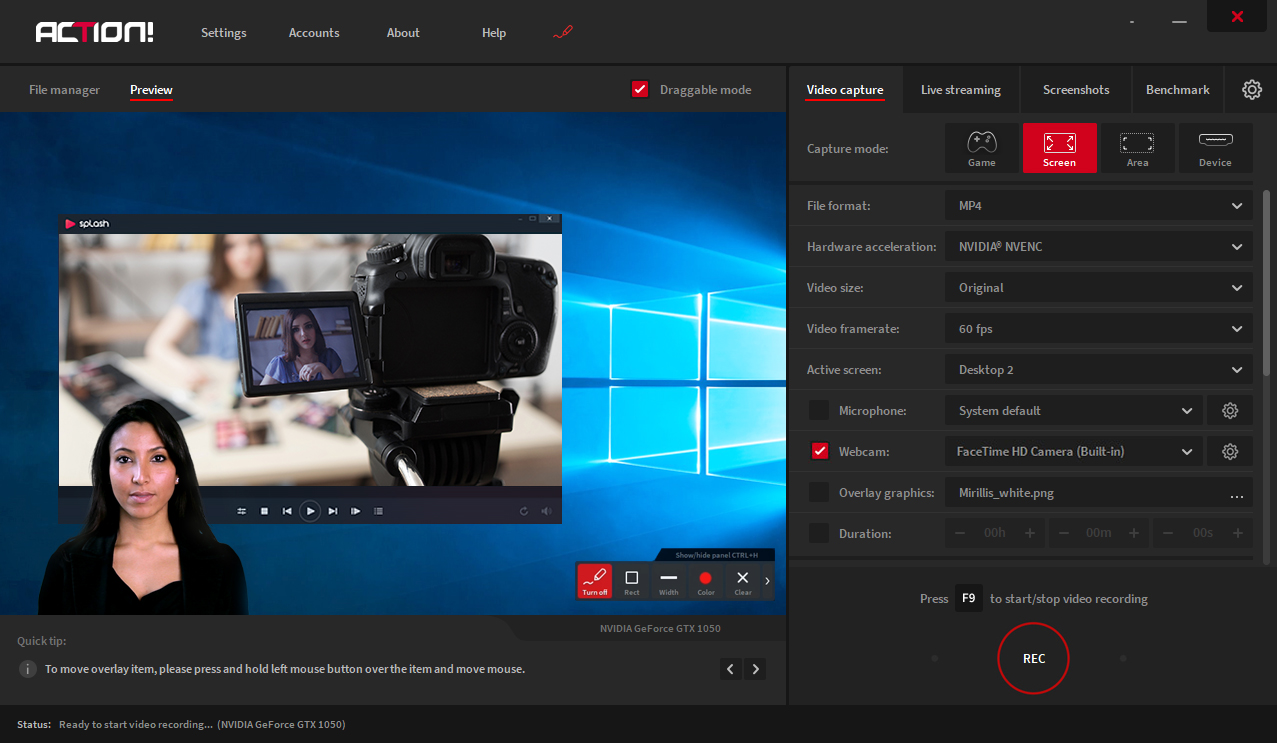Open the File manager tab
The width and height of the screenshot is (1277, 743).
tap(63, 89)
